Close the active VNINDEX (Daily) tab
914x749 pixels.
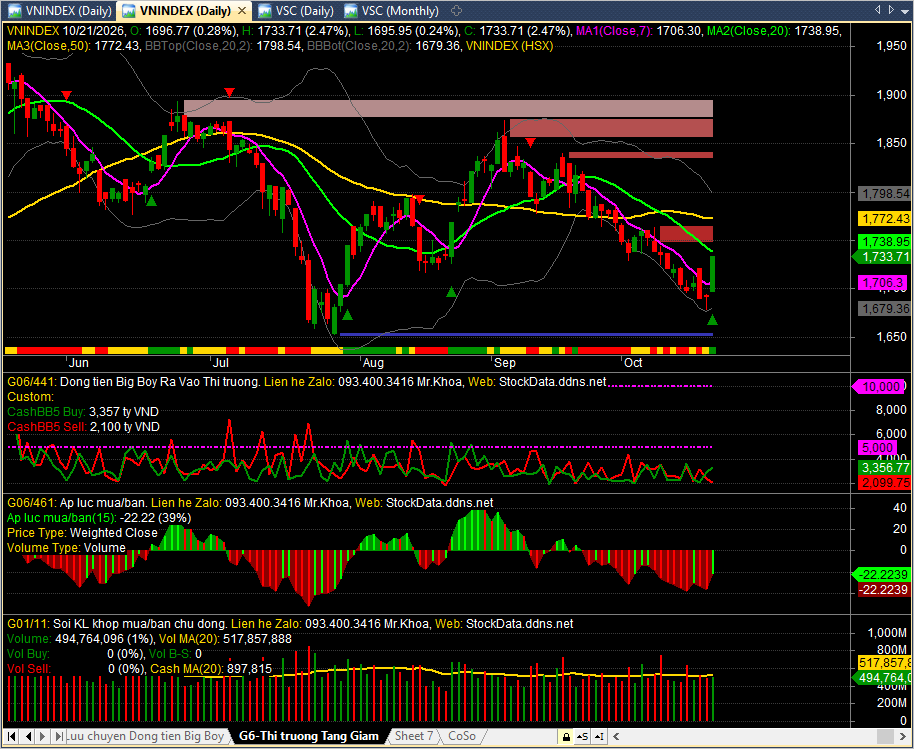click(243, 10)
